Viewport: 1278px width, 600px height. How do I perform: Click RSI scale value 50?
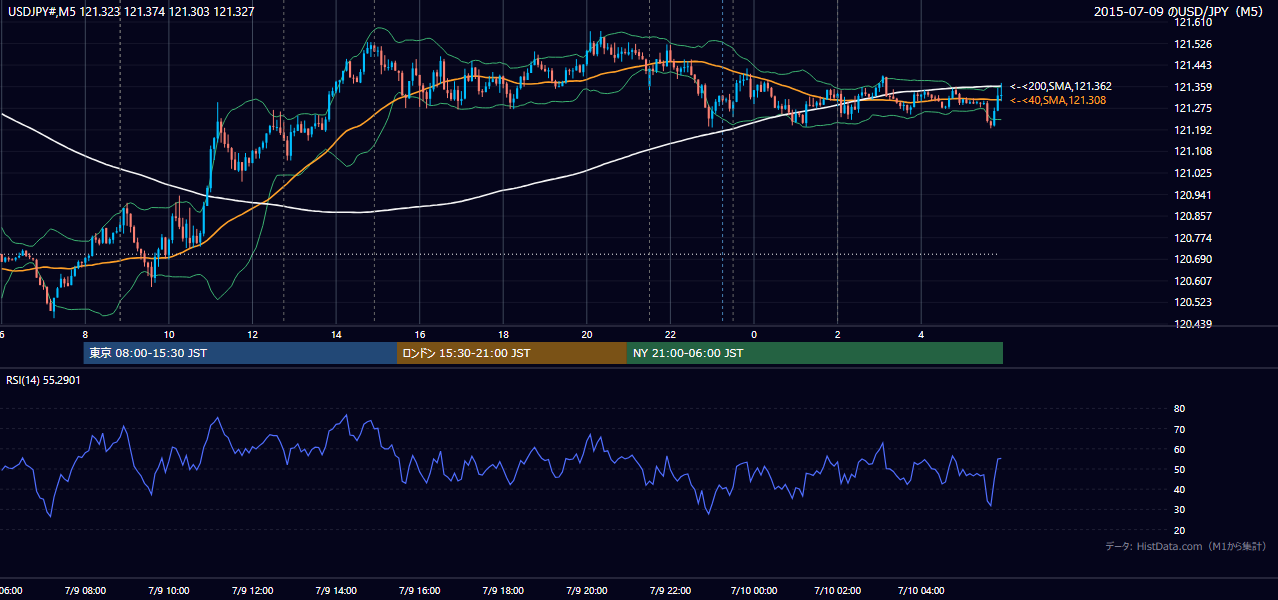[1179, 469]
